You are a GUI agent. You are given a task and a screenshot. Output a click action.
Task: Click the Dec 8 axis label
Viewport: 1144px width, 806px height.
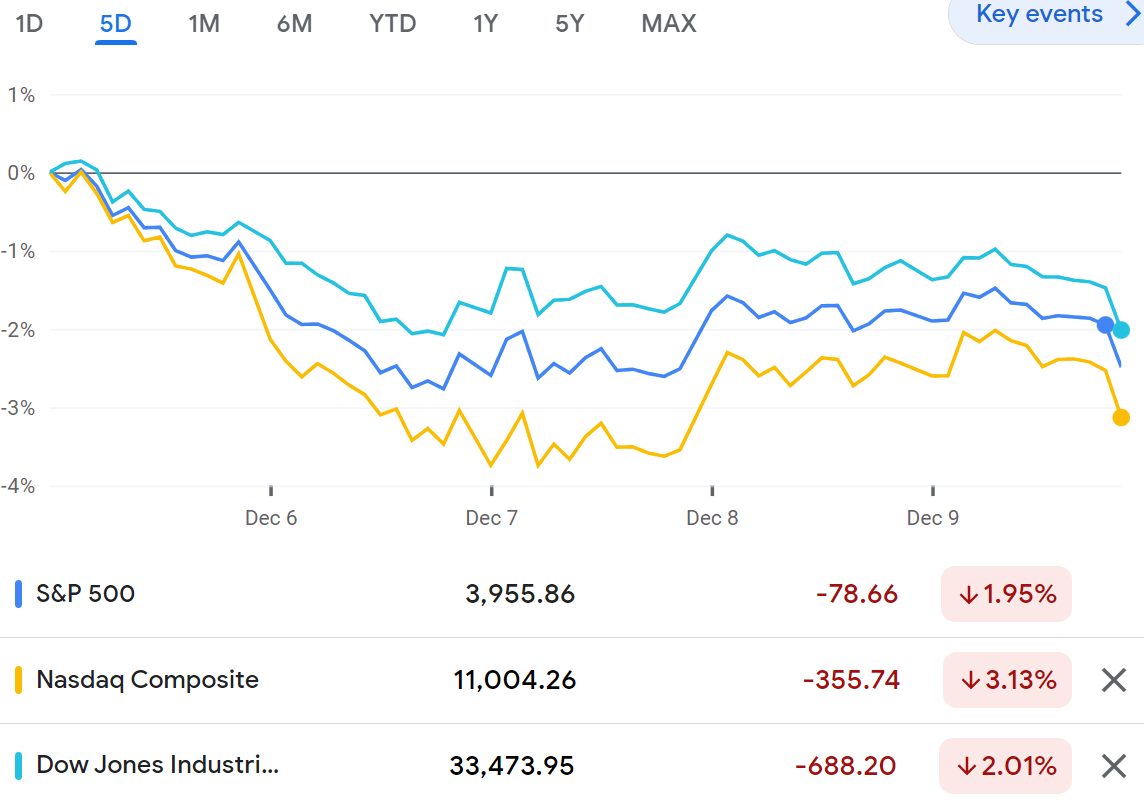pyautogui.click(x=712, y=518)
